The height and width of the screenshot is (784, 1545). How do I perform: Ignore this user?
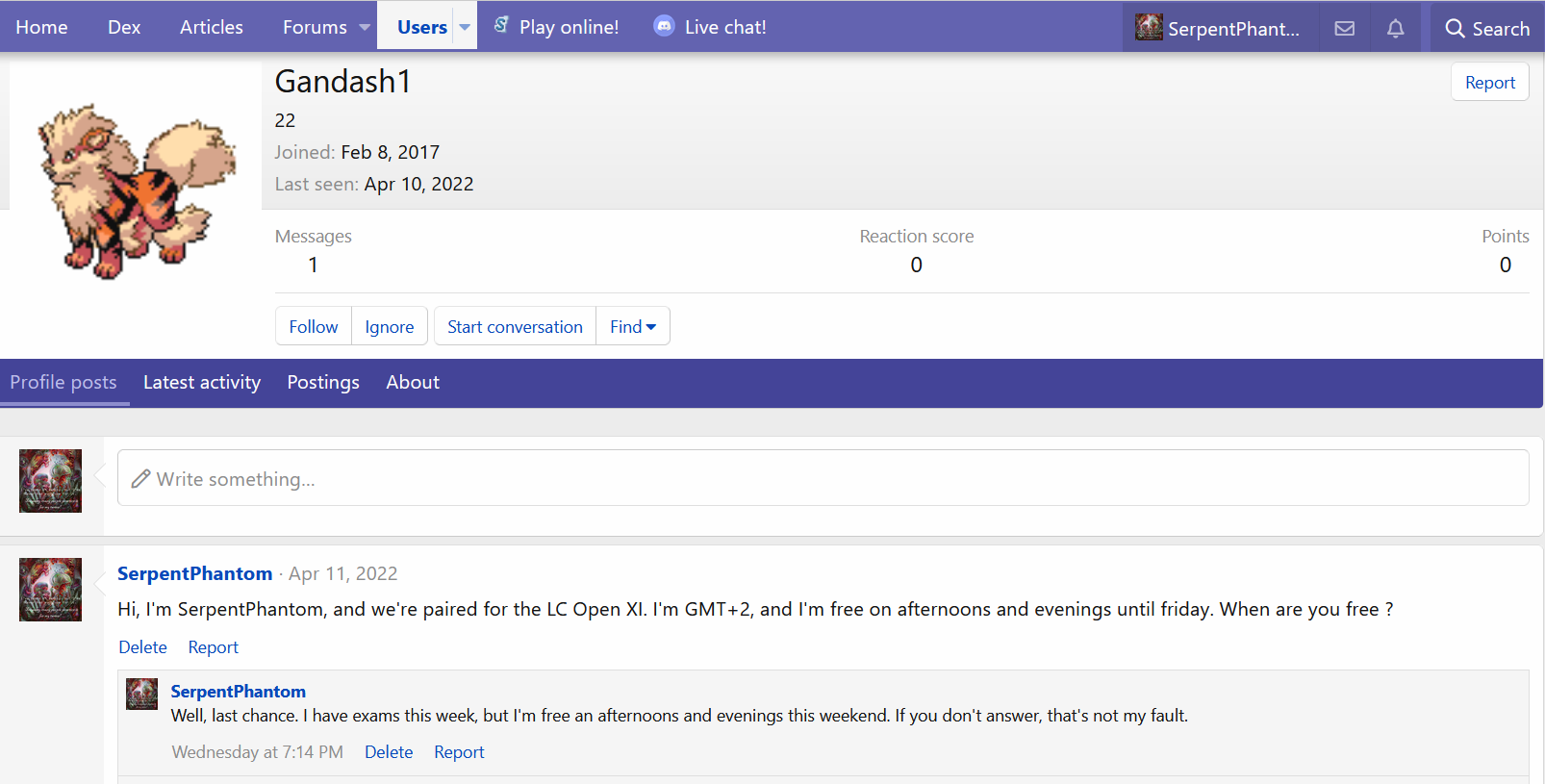click(x=390, y=326)
